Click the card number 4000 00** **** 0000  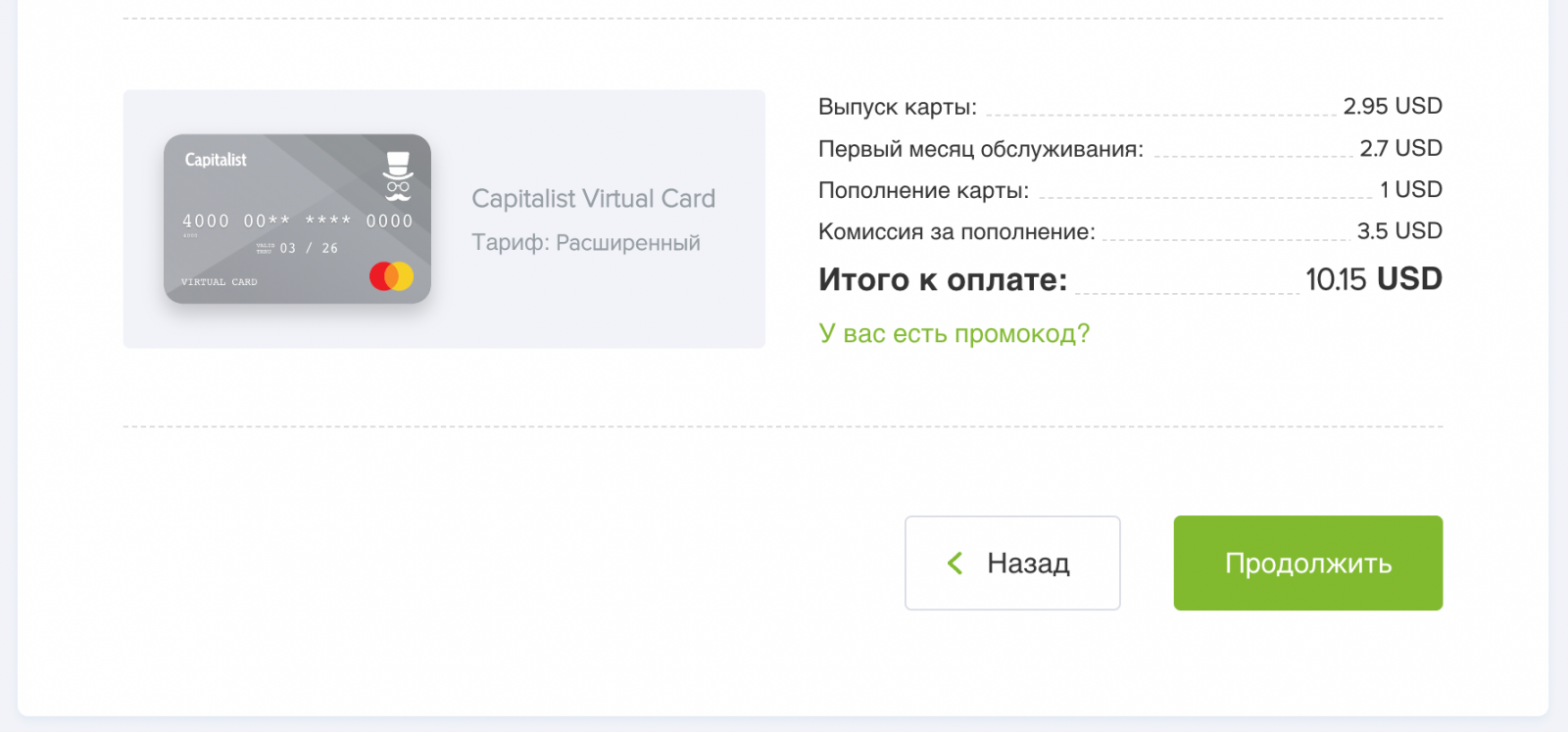pyautogui.click(x=297, y=221)
